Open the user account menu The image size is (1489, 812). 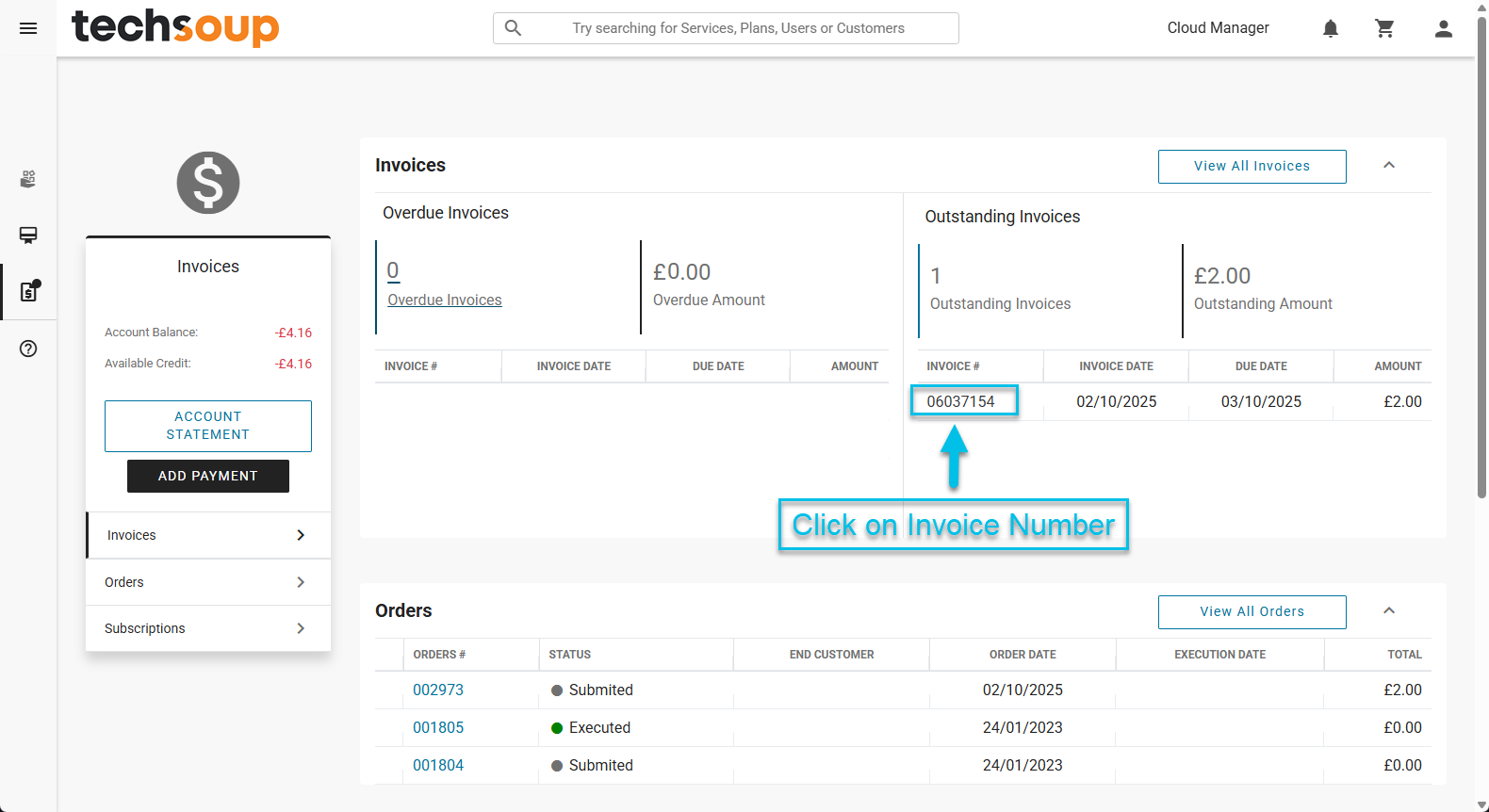point(1444,28)
